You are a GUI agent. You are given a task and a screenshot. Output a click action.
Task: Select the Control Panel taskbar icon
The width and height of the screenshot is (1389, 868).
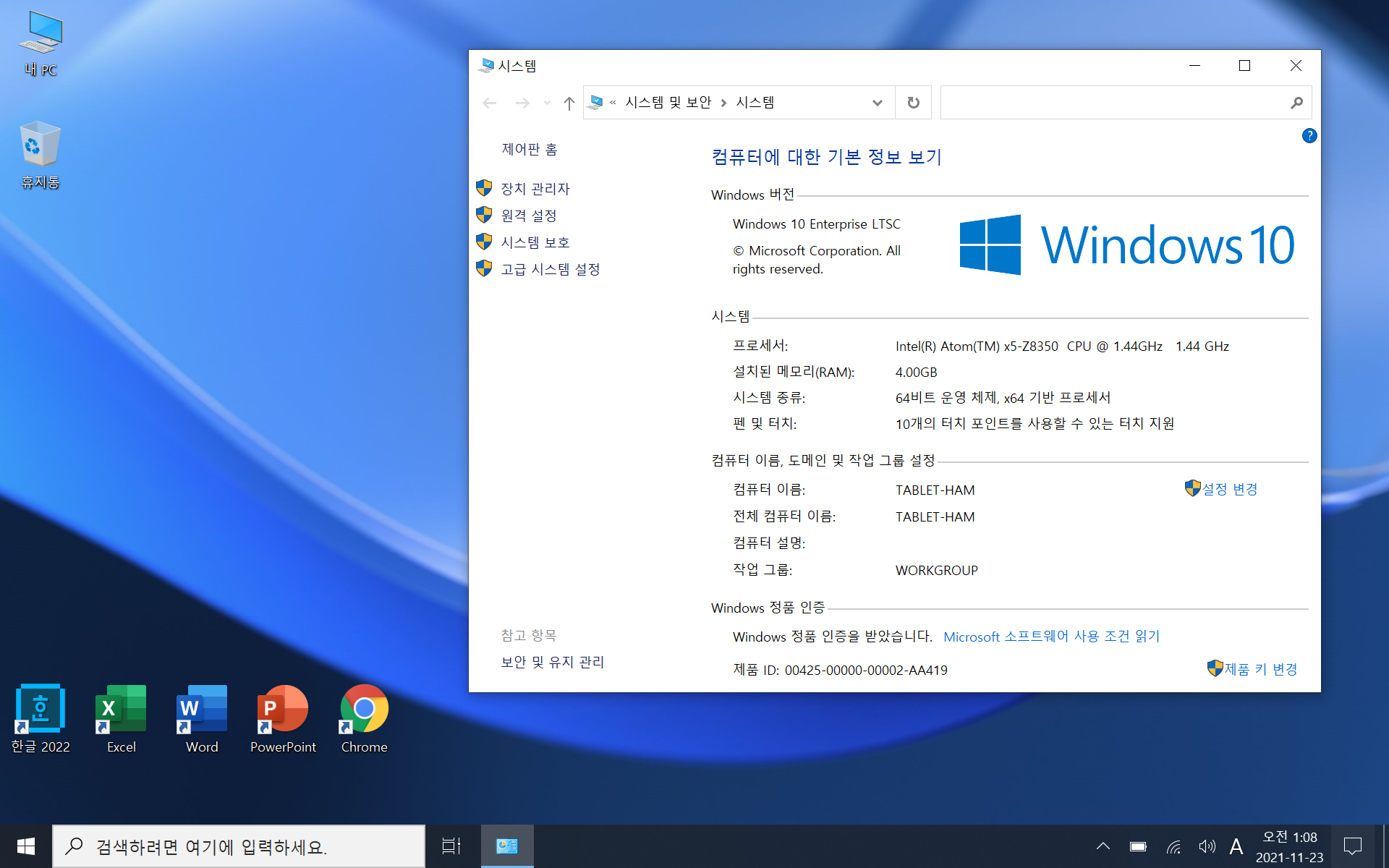507,846
